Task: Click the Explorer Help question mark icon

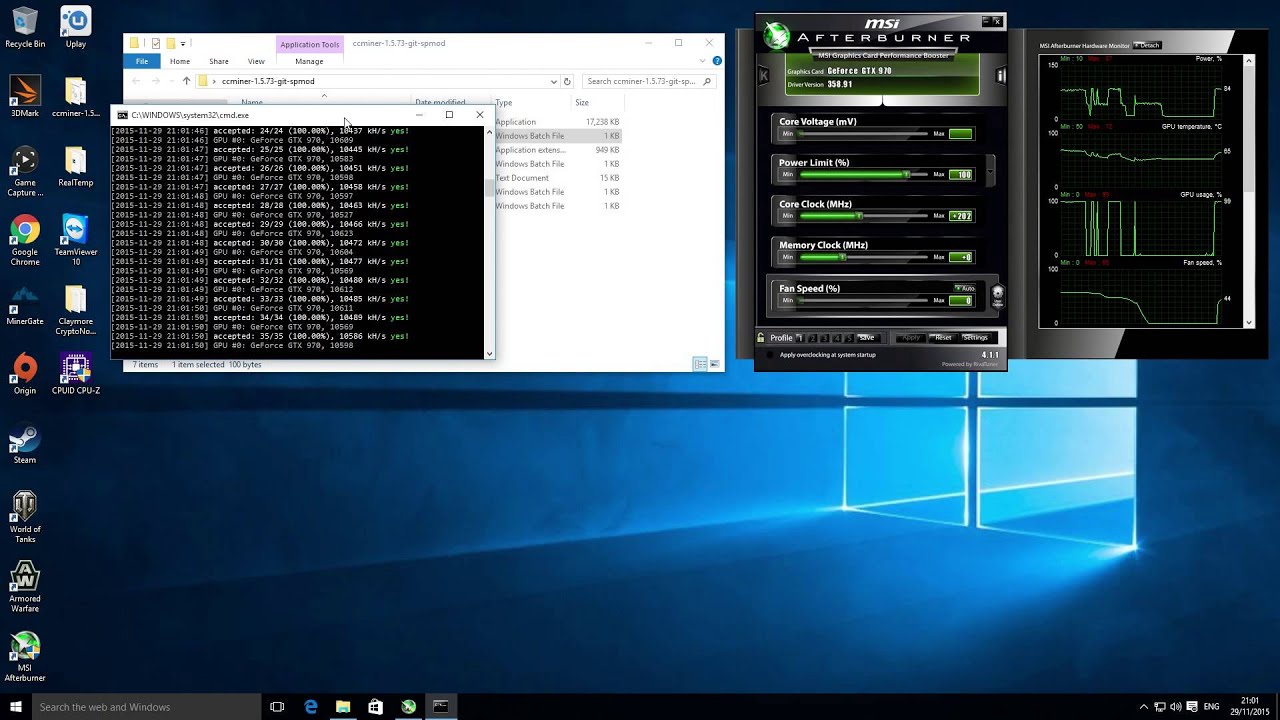Action: (x=717, y=61)
